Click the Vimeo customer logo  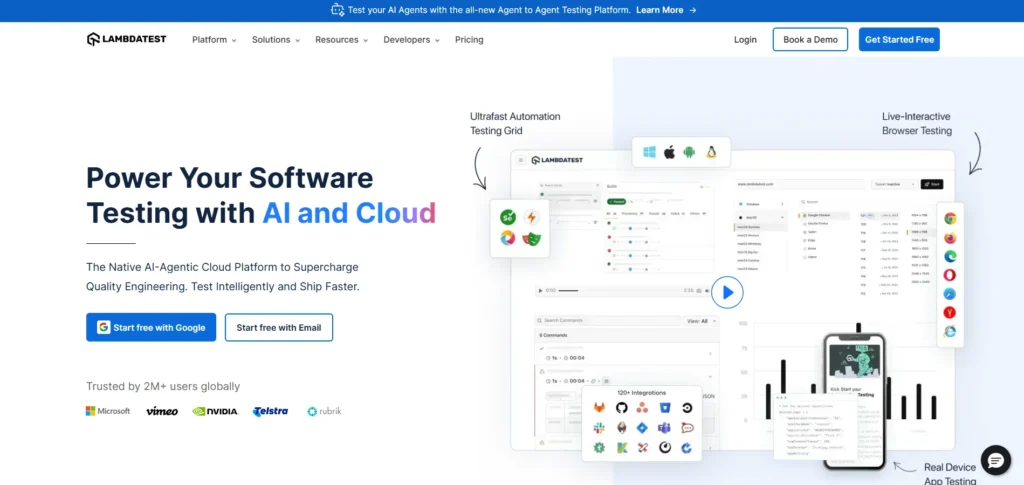[161, 411]
